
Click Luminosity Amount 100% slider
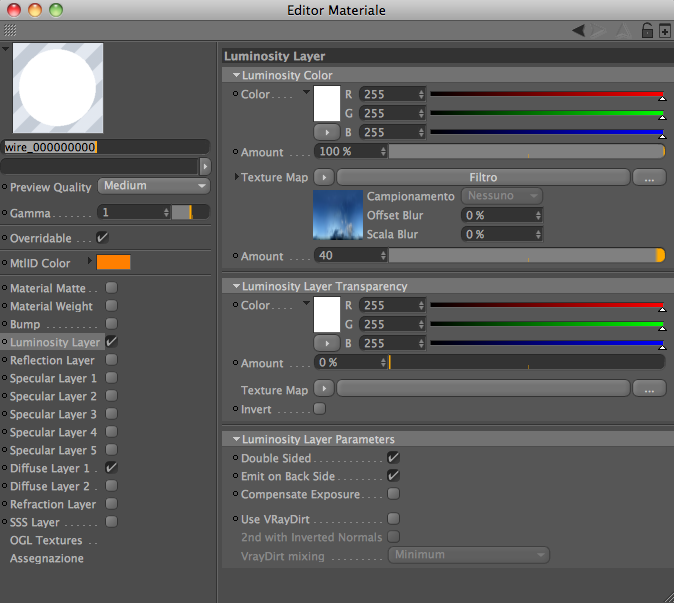(x=527, y=151)
